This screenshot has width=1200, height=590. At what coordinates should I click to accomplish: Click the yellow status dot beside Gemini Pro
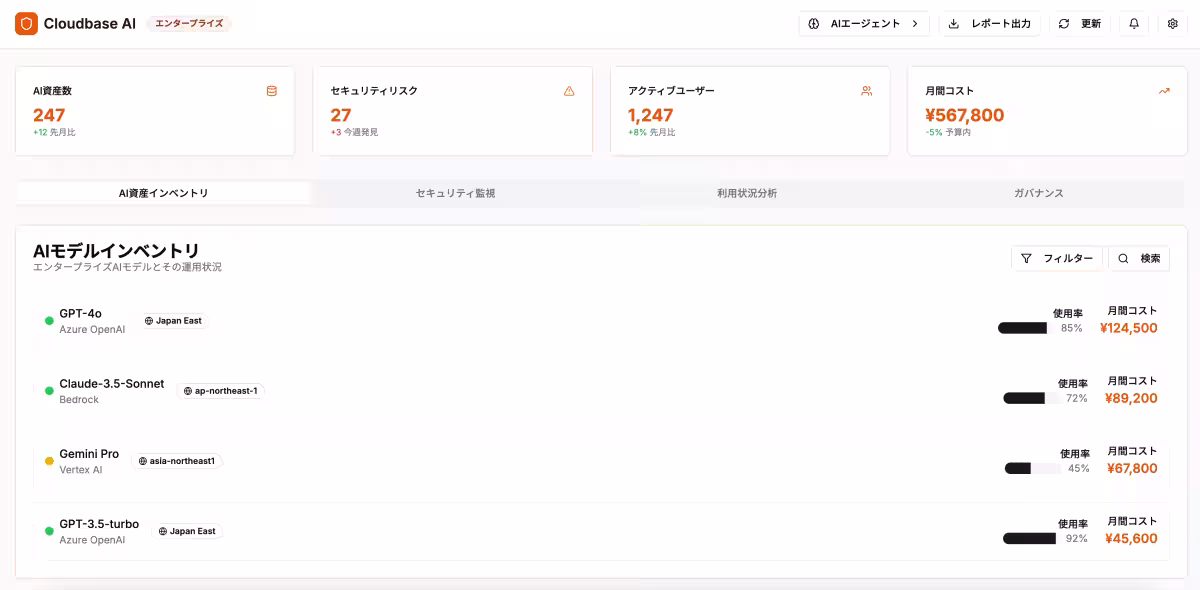49,461
